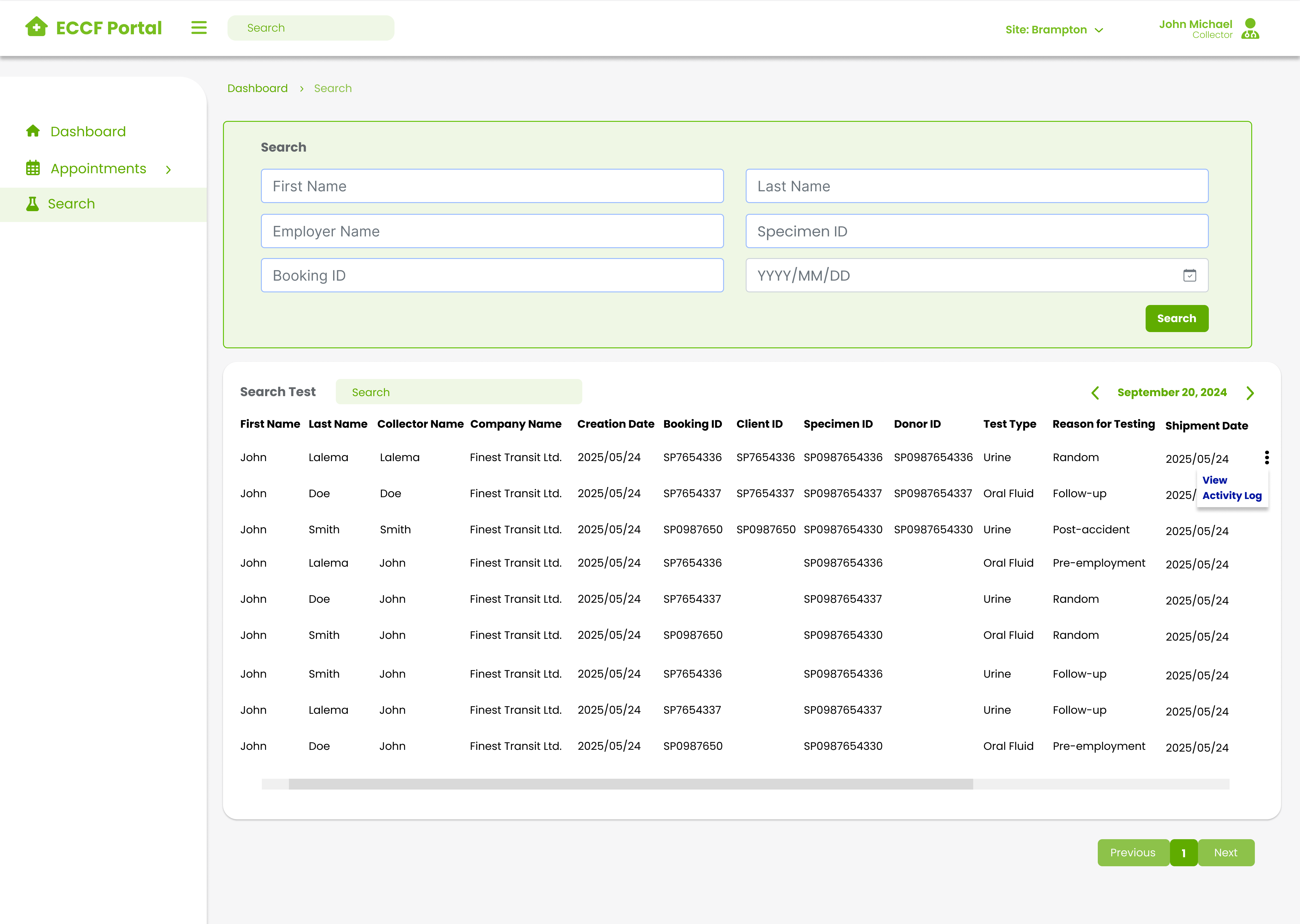Click the First Name input field
This screenshot has width=1300, height=924.
pyautogui.click(x=492, y=186)
